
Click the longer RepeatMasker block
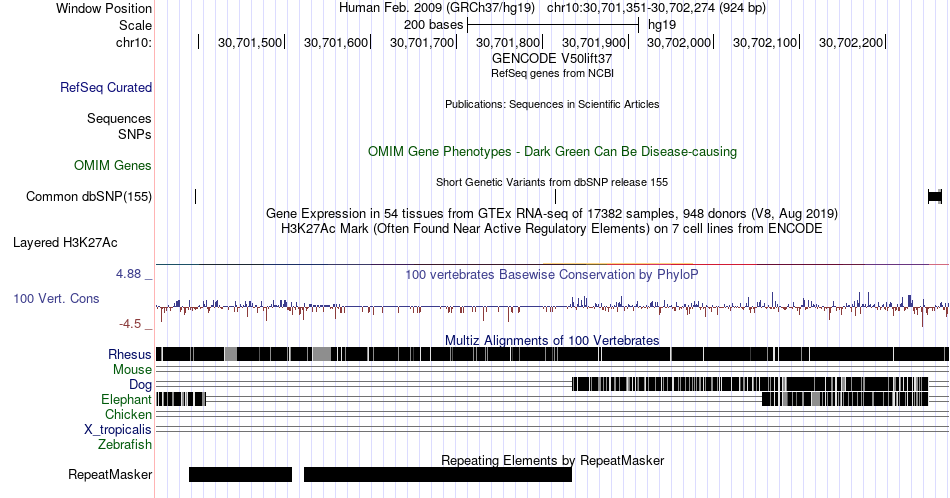coord(437,474)
